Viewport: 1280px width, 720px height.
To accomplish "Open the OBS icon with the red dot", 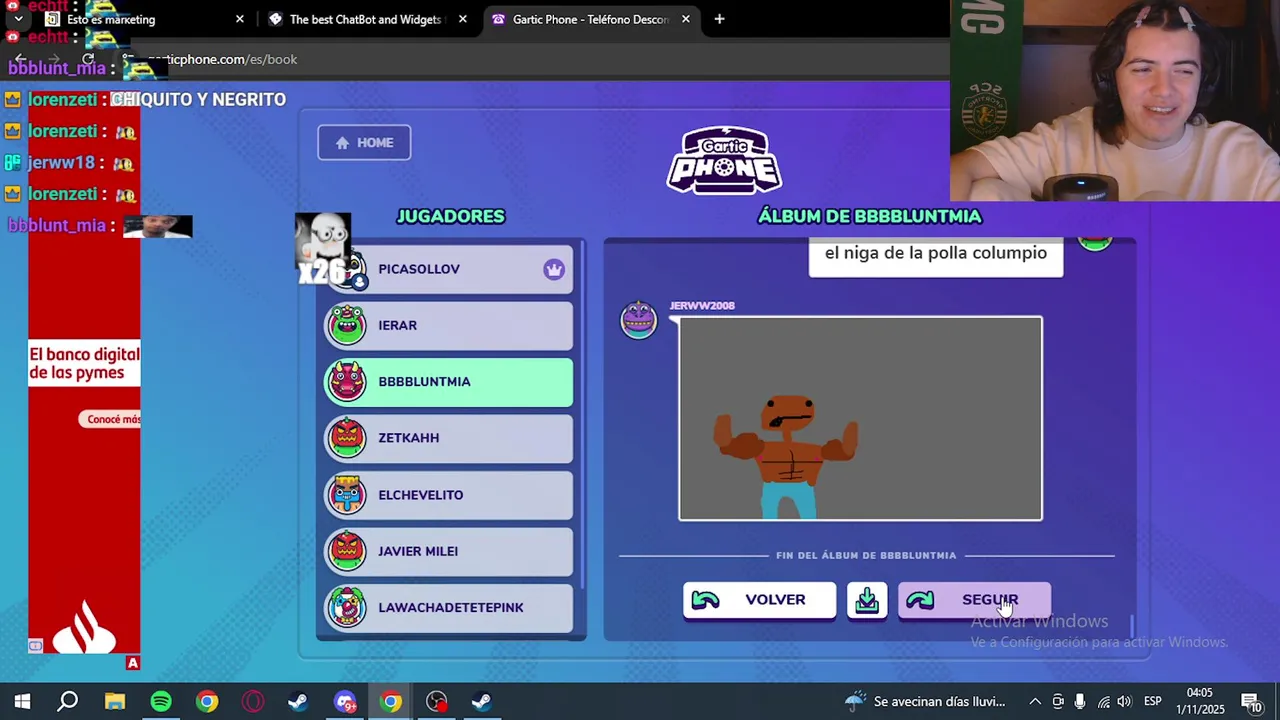I will tap(437, 701).
